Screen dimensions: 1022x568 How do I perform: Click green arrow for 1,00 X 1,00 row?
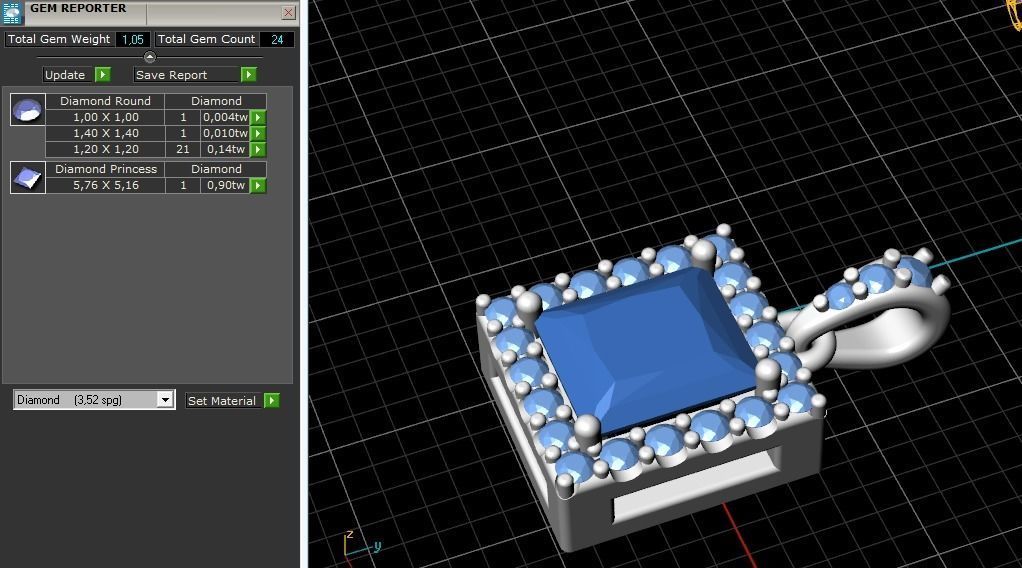258,117
